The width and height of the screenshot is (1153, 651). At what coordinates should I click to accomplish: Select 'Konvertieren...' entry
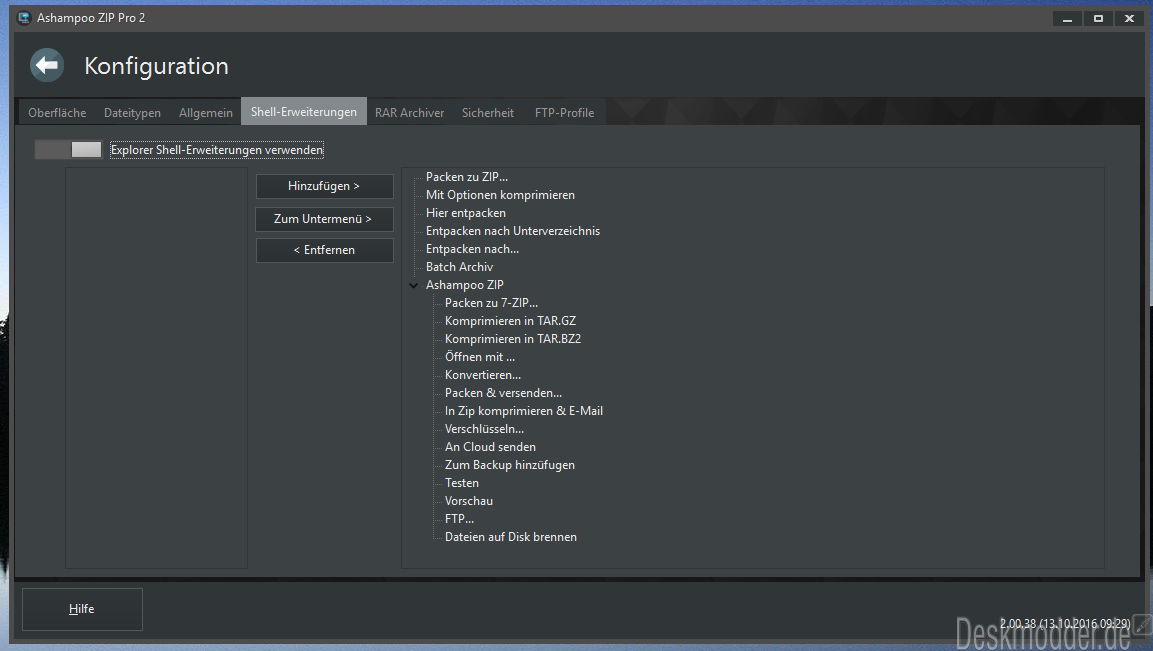click(x=482, y=375)
